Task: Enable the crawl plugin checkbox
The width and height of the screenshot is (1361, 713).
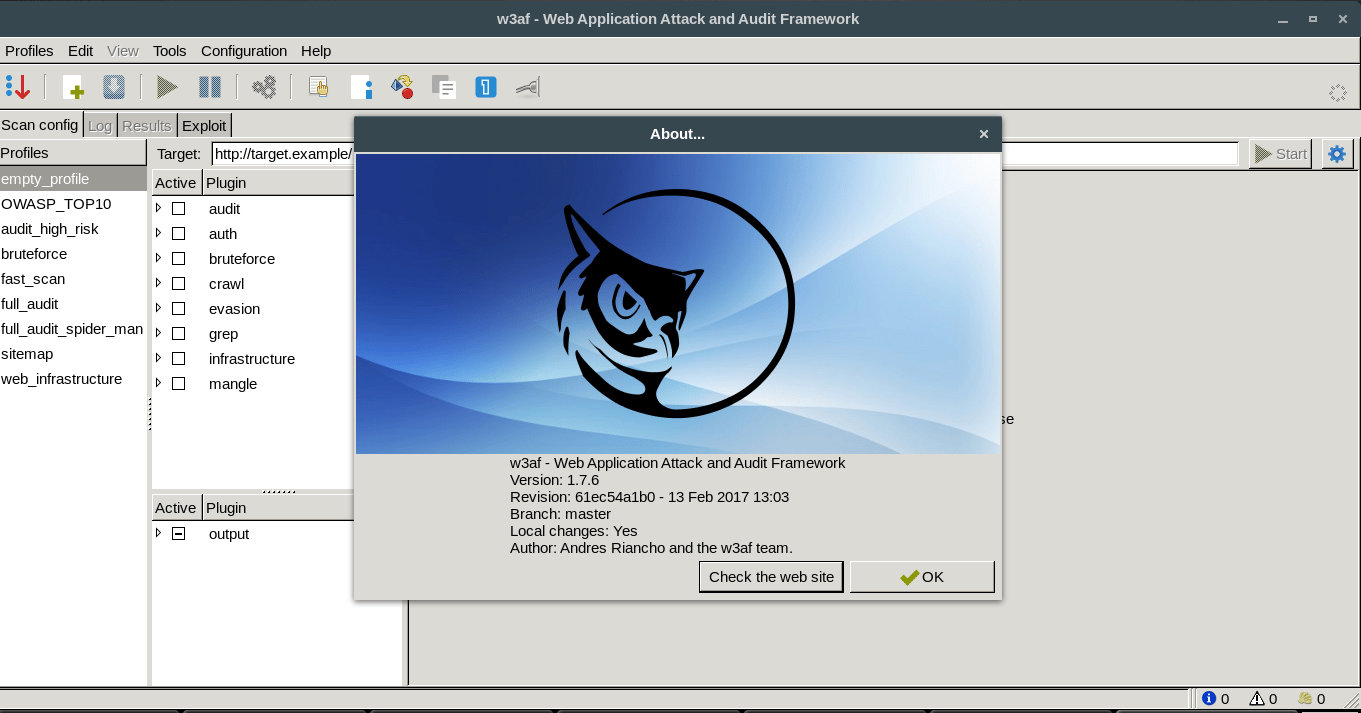Action: coord(179,284)
